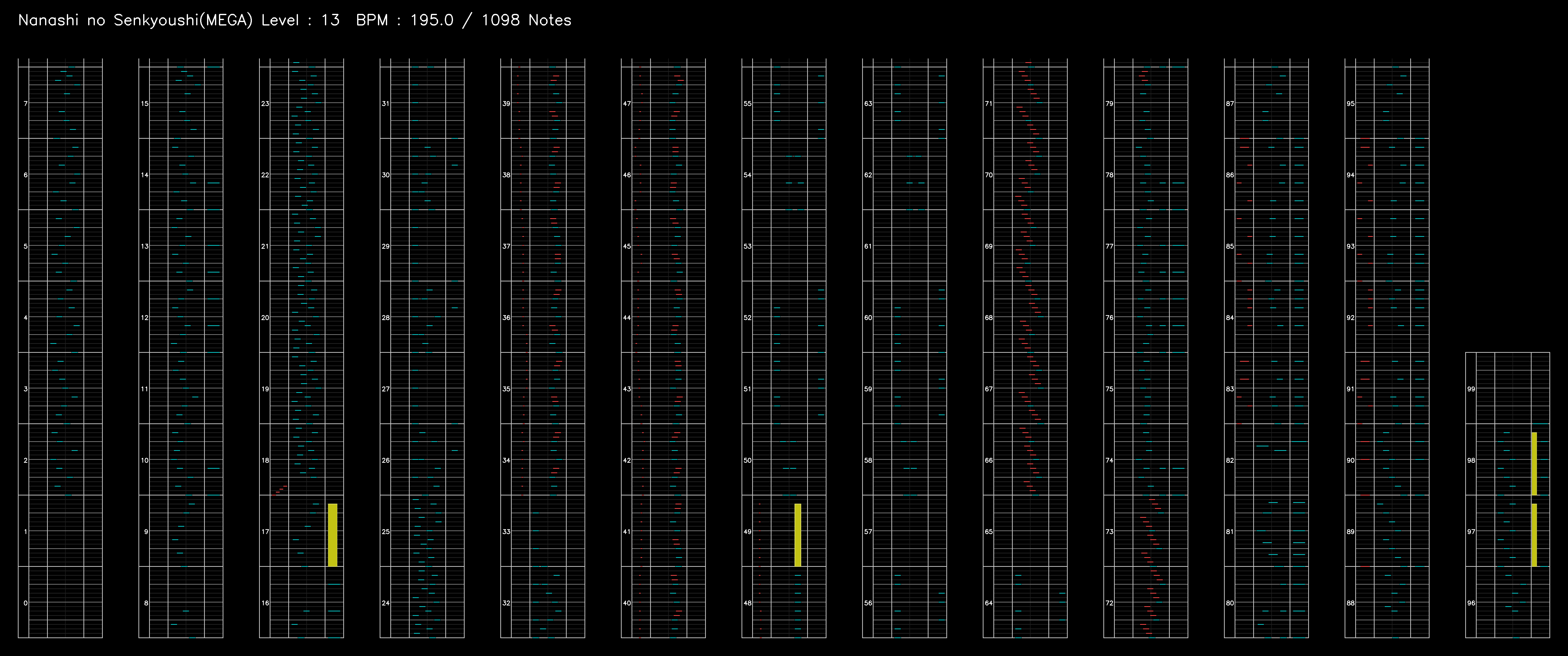Click the yellow hold note in measure 49
The image size is (1568, 656).
(797, 535)
